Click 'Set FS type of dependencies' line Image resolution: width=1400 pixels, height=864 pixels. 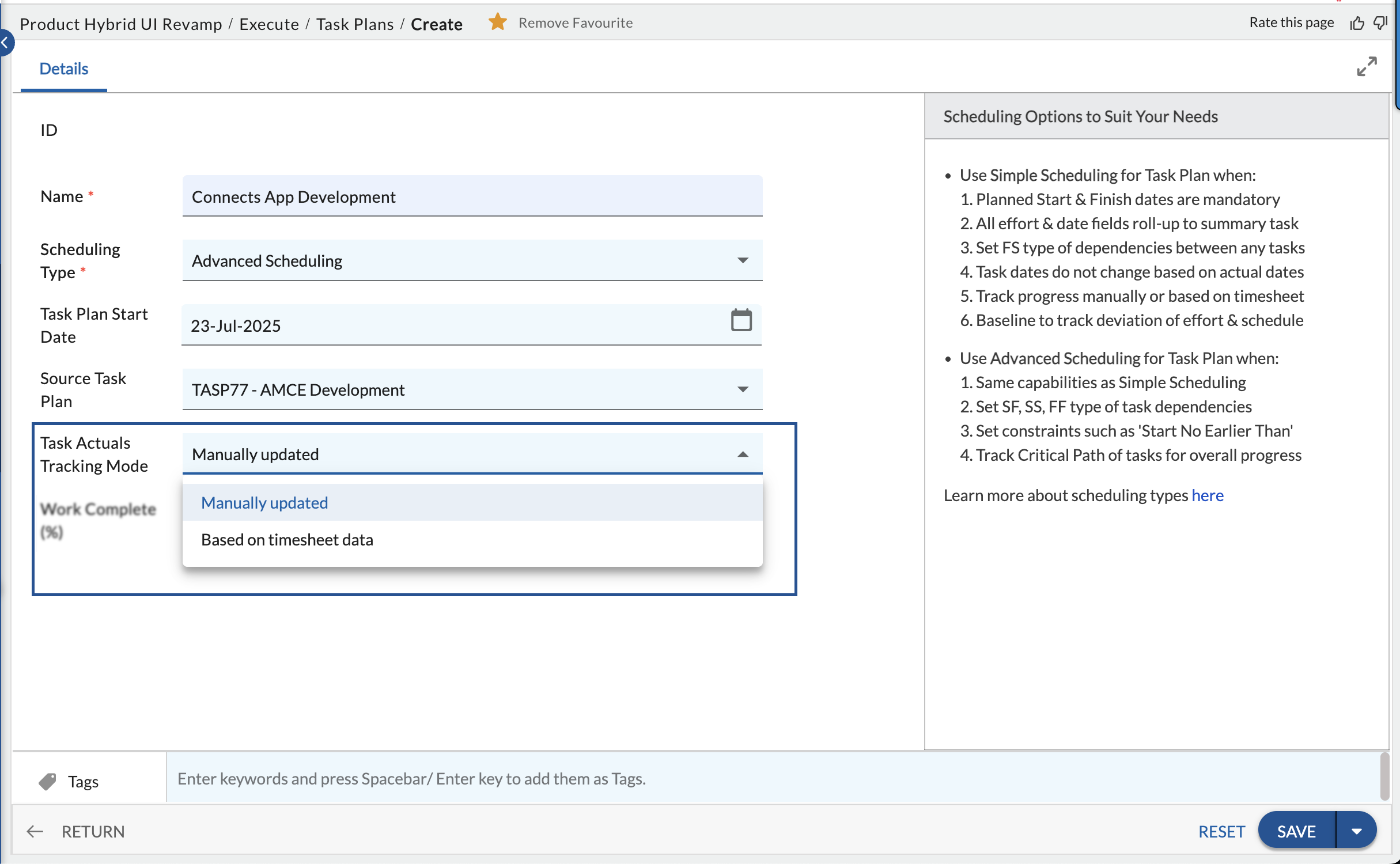(1132, 247)
